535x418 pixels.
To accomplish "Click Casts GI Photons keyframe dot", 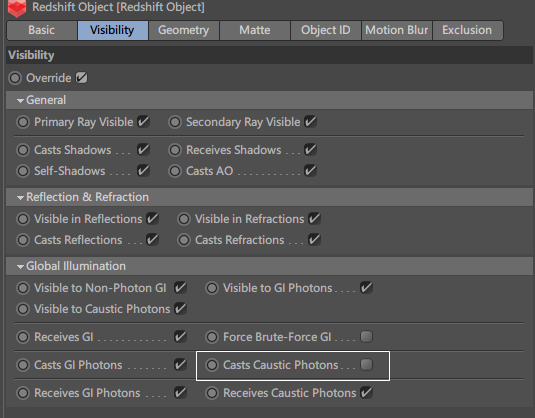I will click(23, 365).
